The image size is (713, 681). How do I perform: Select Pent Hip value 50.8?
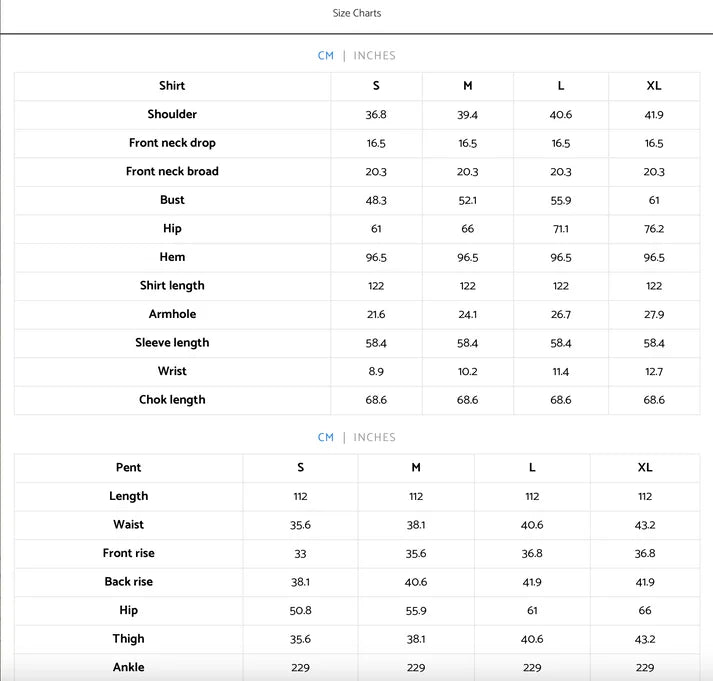pos(300,611)
